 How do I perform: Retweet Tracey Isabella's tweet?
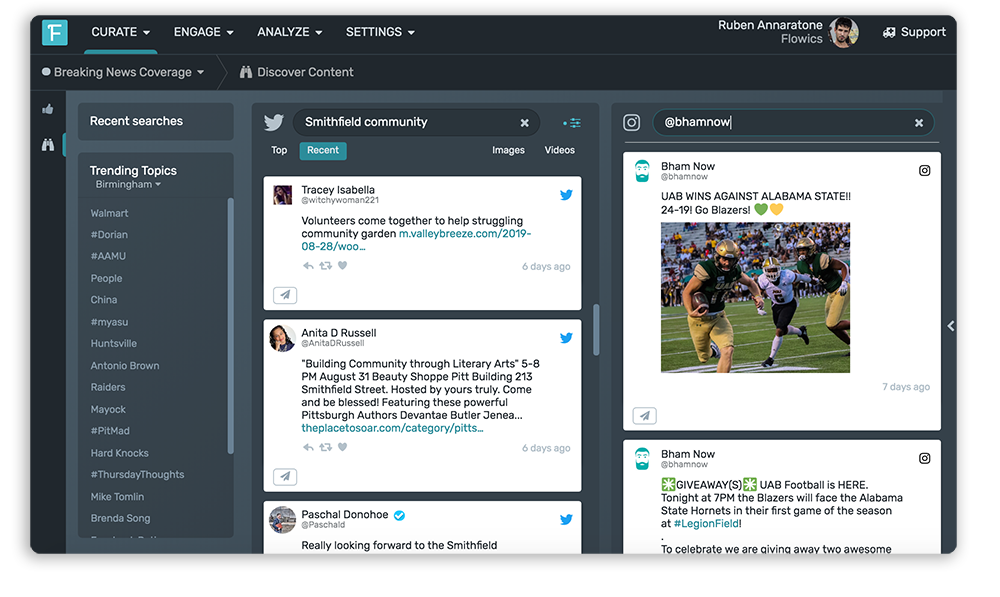click(325, 266)
